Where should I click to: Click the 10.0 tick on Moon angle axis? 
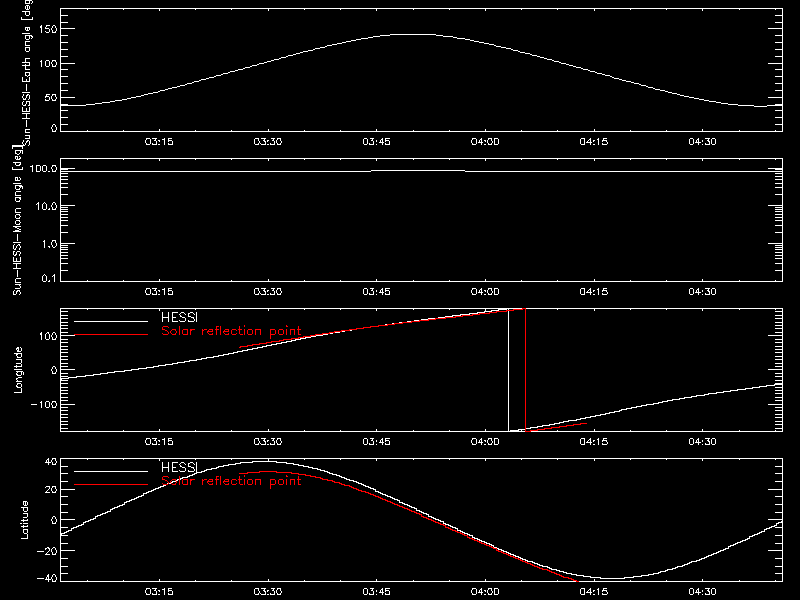[x=46, y=206]
